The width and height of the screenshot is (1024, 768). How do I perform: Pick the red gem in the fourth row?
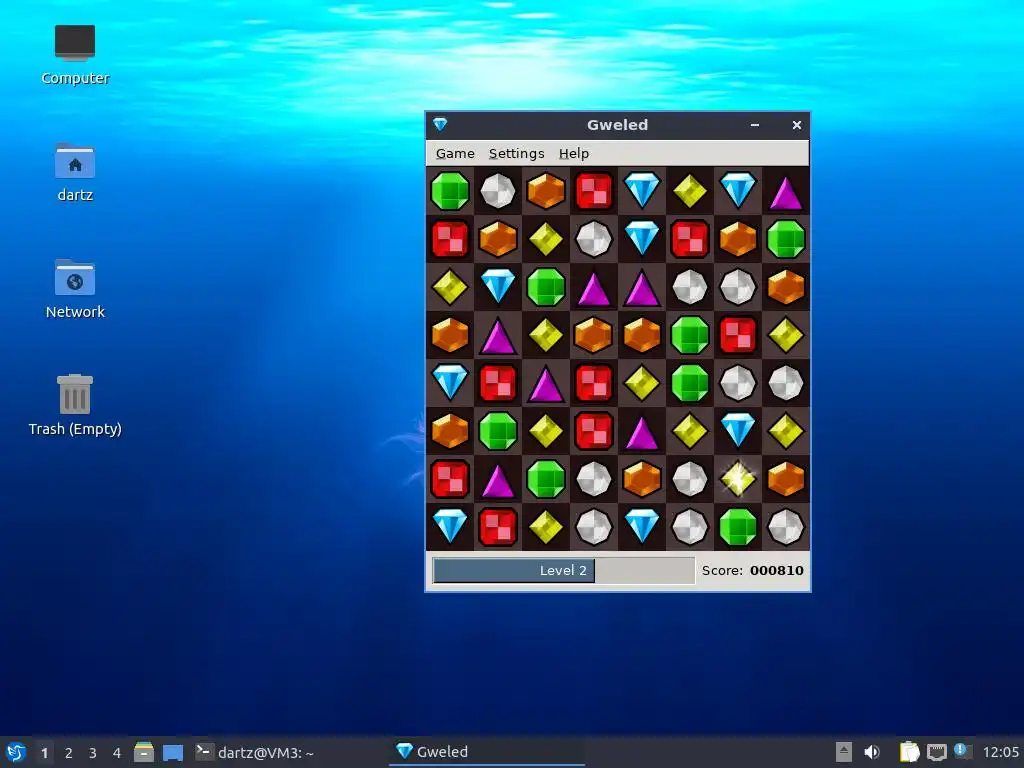point(738,335)
